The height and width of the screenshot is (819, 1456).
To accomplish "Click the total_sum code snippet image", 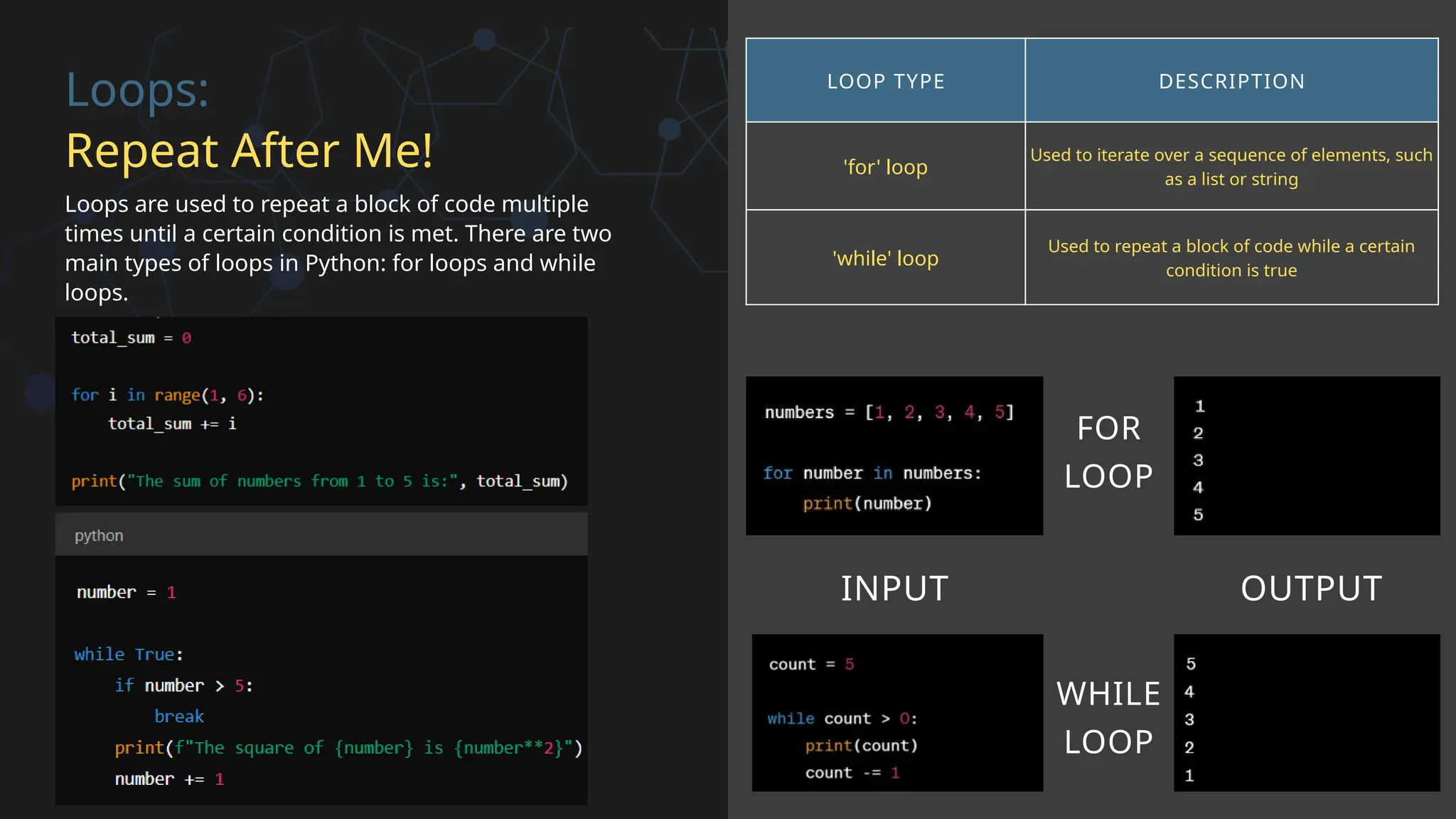I will [x=321, y=411].
